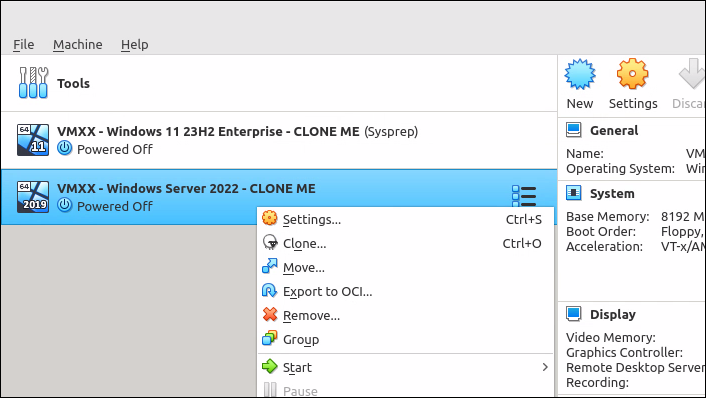This screenshot has width=706, height=398.
Task: Click the Ctrl+S shortcut text
Action: tap(524, 219)
